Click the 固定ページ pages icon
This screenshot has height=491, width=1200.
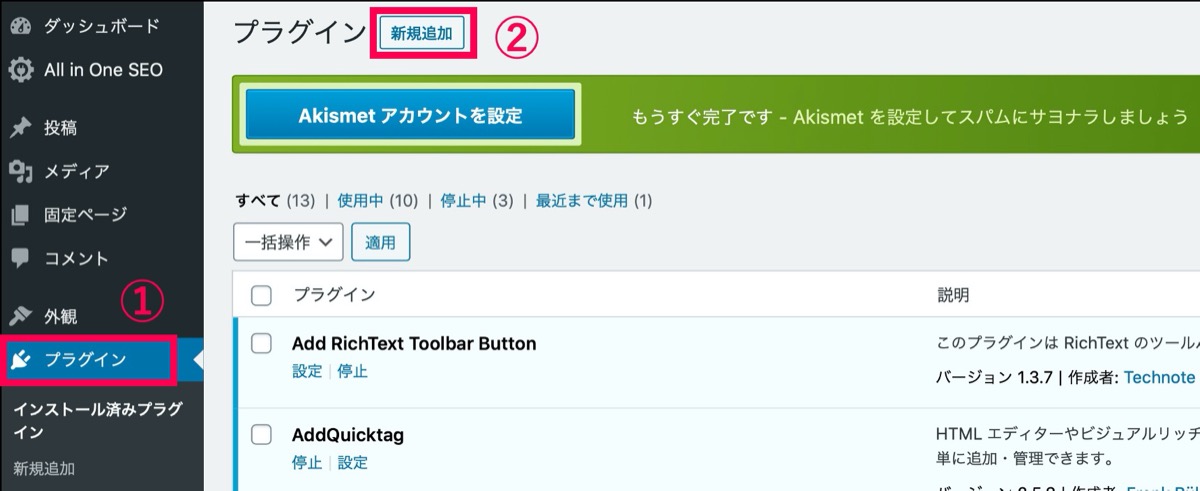[x=20, y=215]
